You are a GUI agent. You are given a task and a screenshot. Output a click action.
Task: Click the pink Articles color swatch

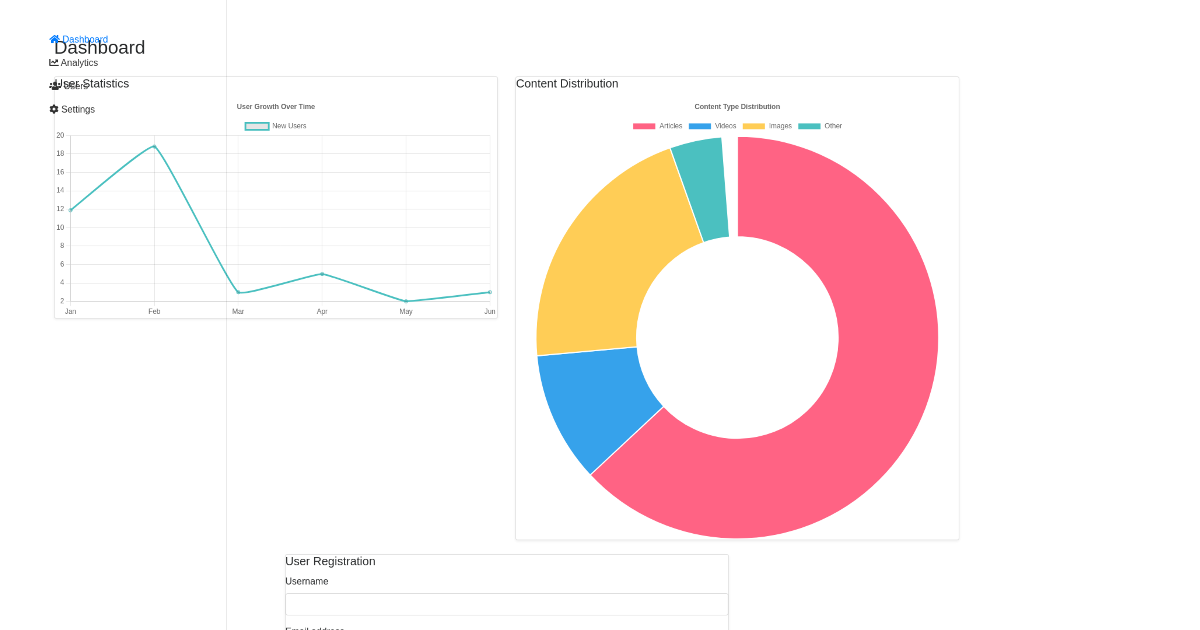point(644,126)
